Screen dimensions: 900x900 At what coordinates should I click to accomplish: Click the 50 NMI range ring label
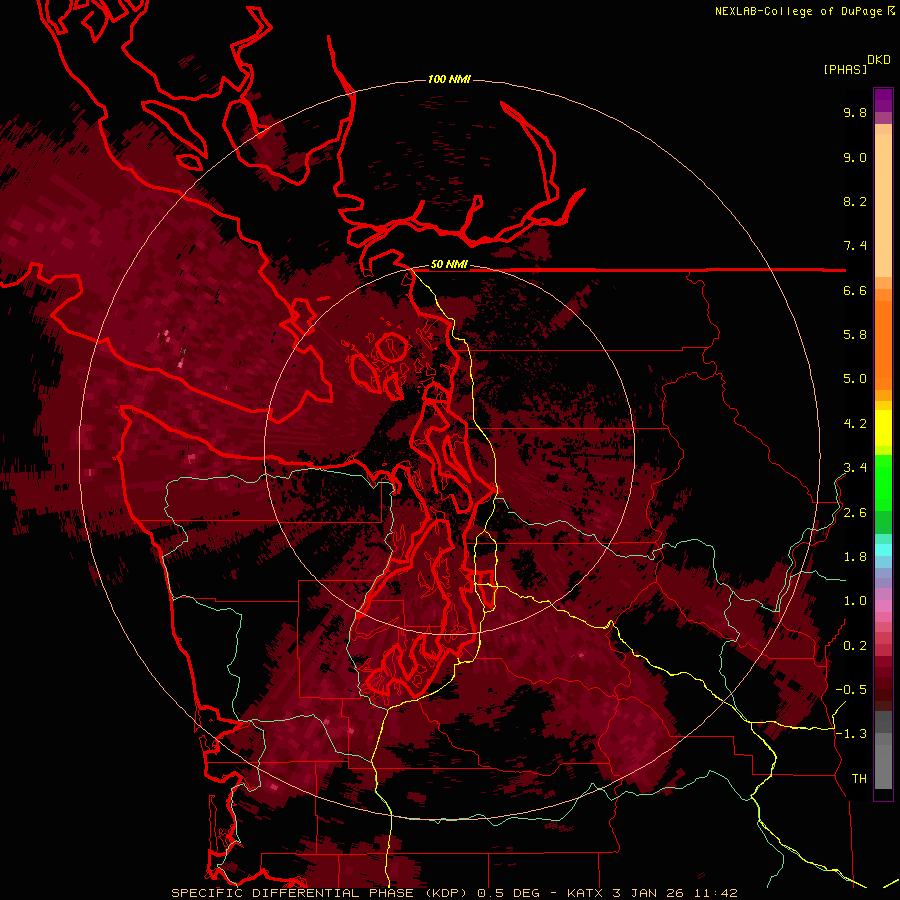coord(449,265)
